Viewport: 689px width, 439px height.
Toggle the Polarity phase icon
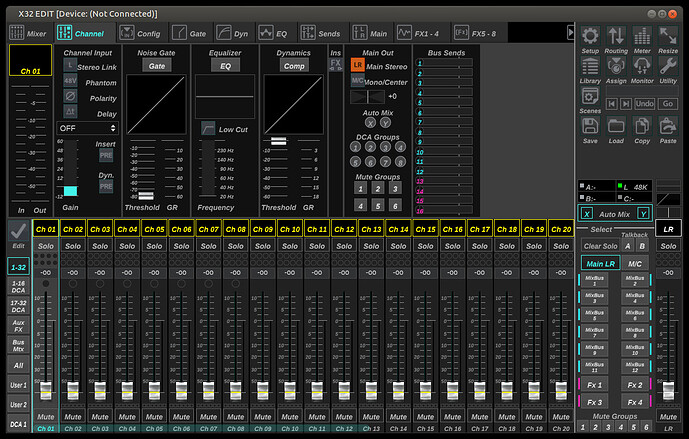coord(70,96)
